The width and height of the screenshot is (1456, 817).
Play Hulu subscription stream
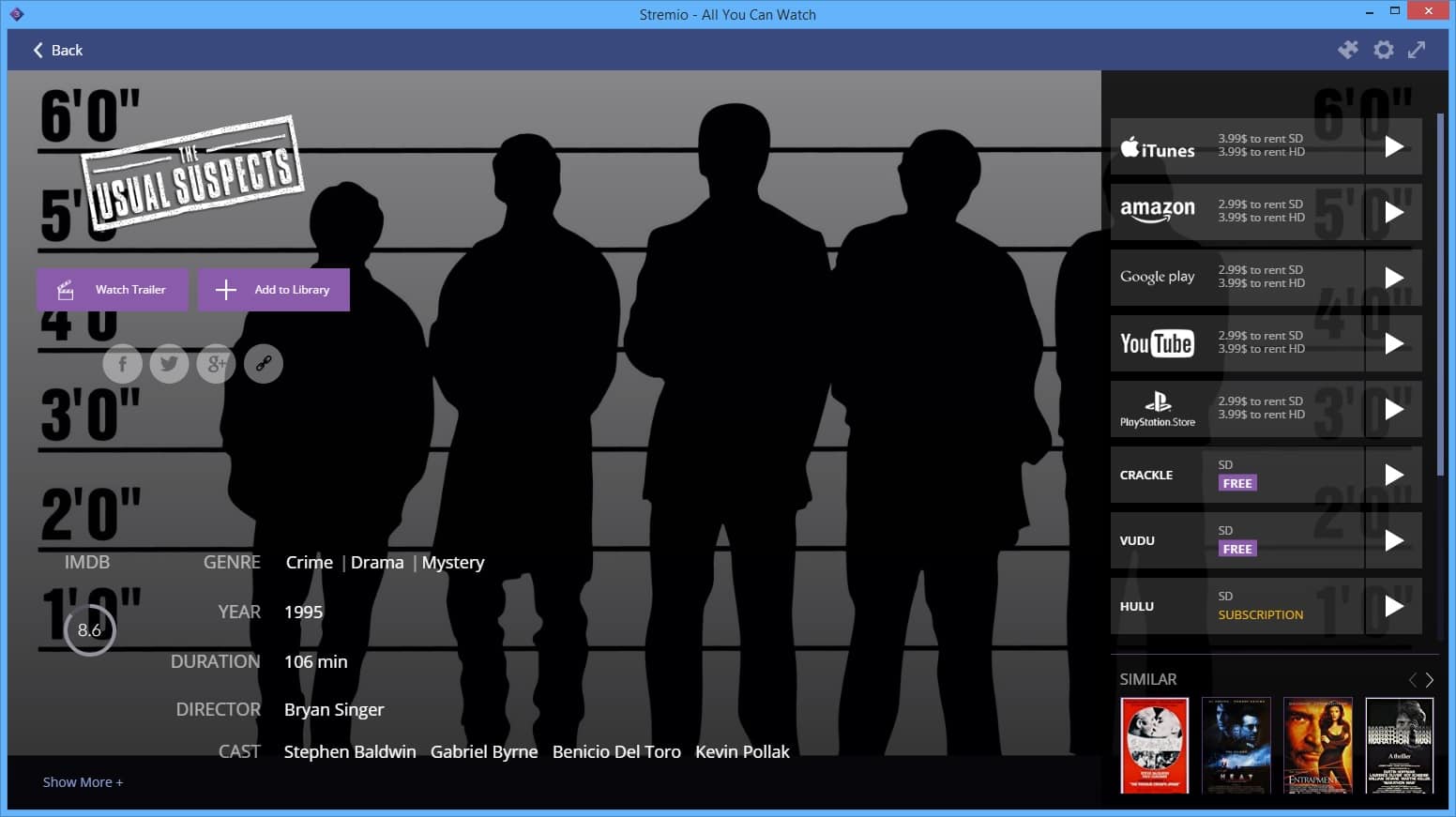pos(1394,606)
